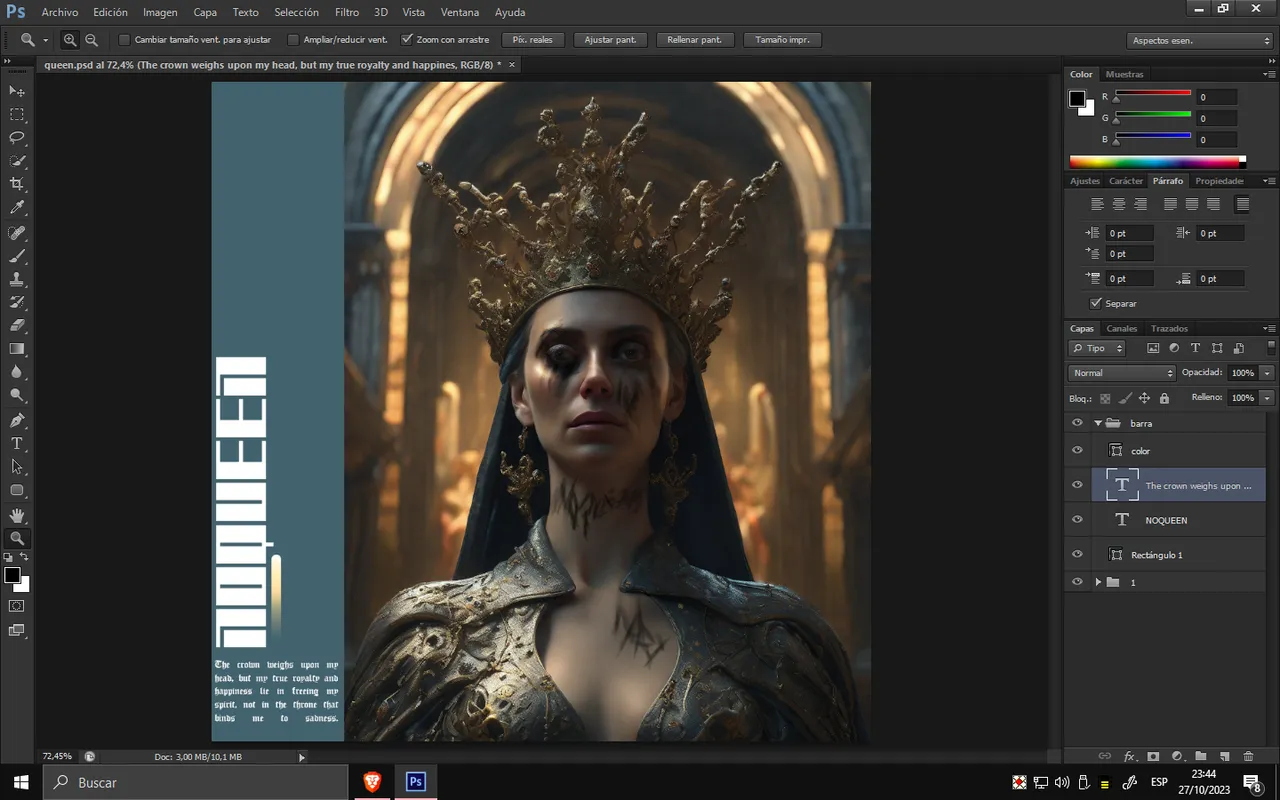Open the Tipo layer filter dropdown

point(1097,348)
